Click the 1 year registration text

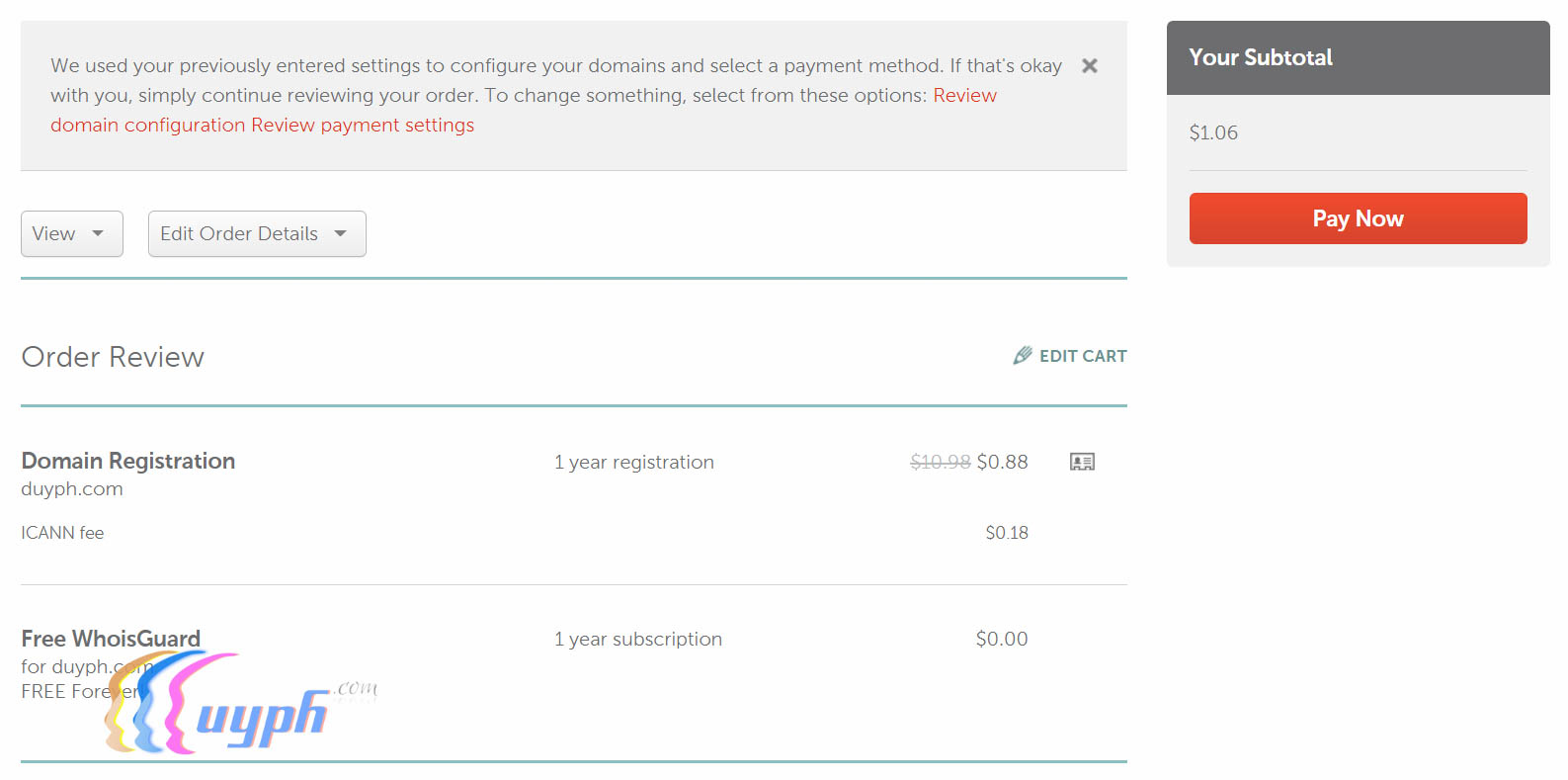[633, 463]
